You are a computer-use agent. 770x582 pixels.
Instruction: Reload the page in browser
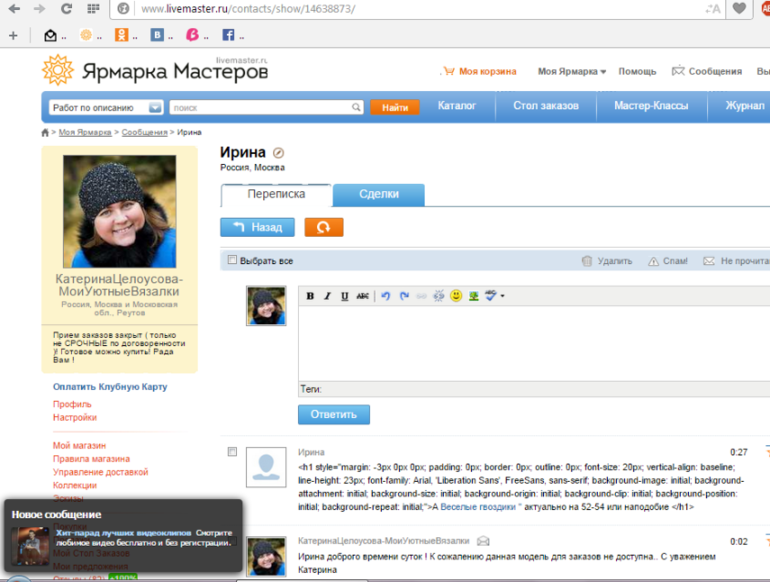(x=66, y=9)
